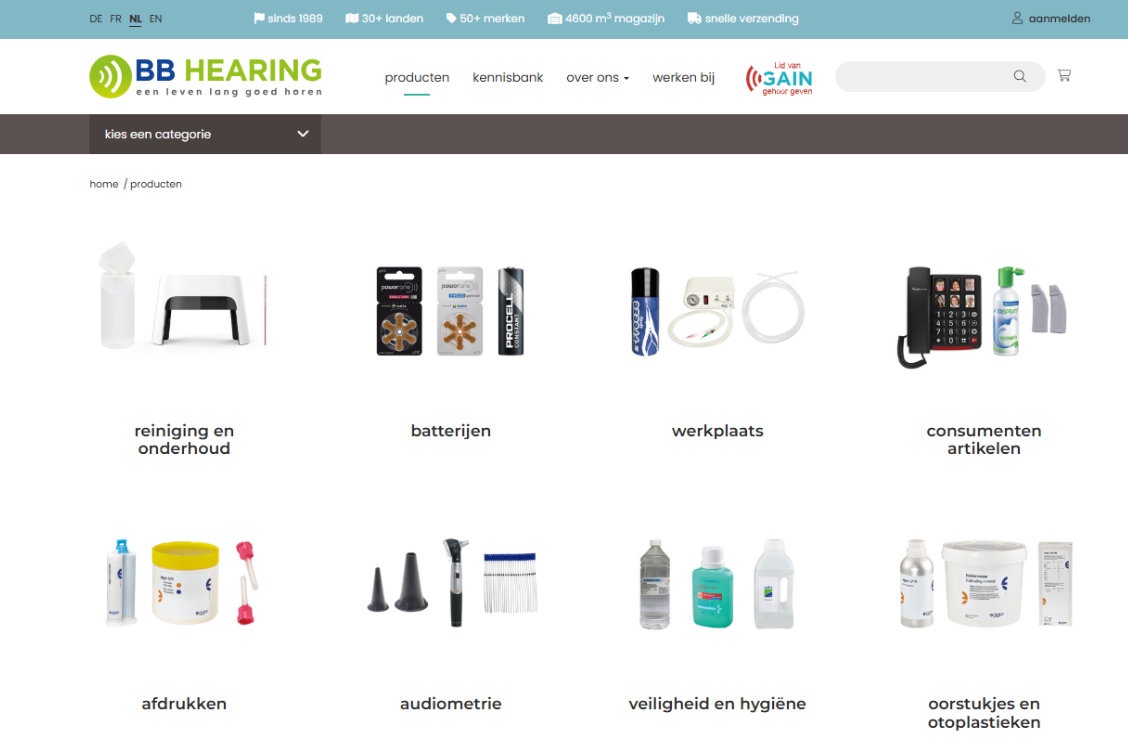Open the werken bij link
Screen dimensions: 1128x741
point(683,78)
